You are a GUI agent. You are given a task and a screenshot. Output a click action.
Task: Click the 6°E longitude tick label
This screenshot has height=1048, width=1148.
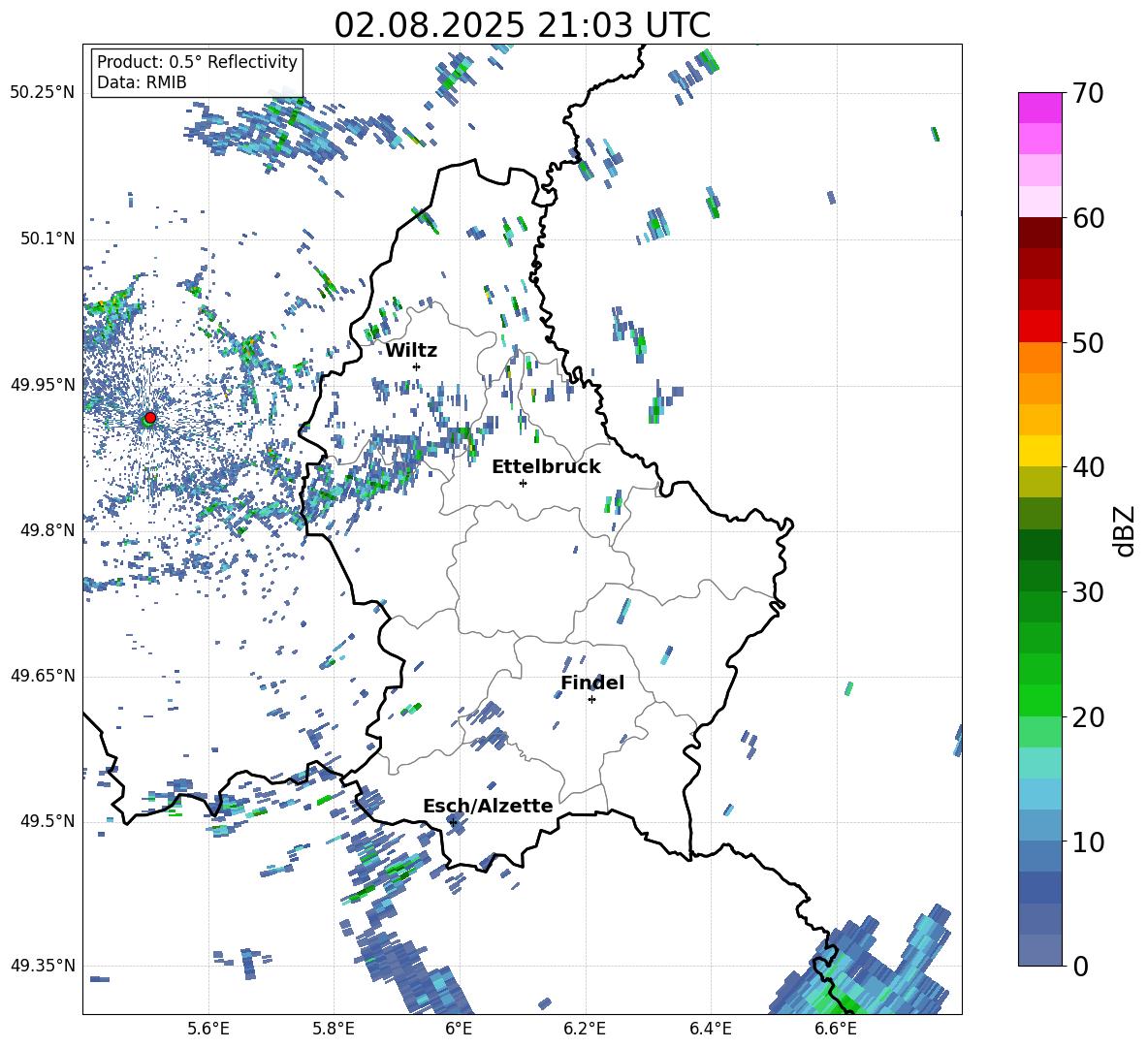point(459,1029)
